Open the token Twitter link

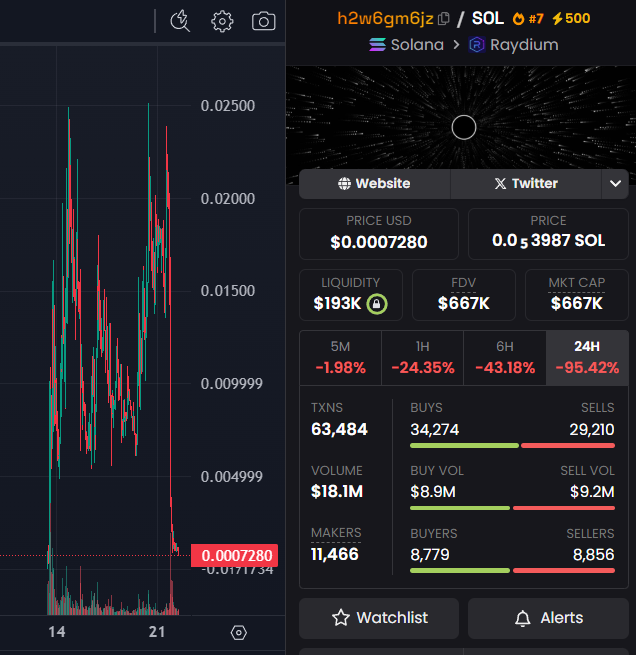[526, 184]
